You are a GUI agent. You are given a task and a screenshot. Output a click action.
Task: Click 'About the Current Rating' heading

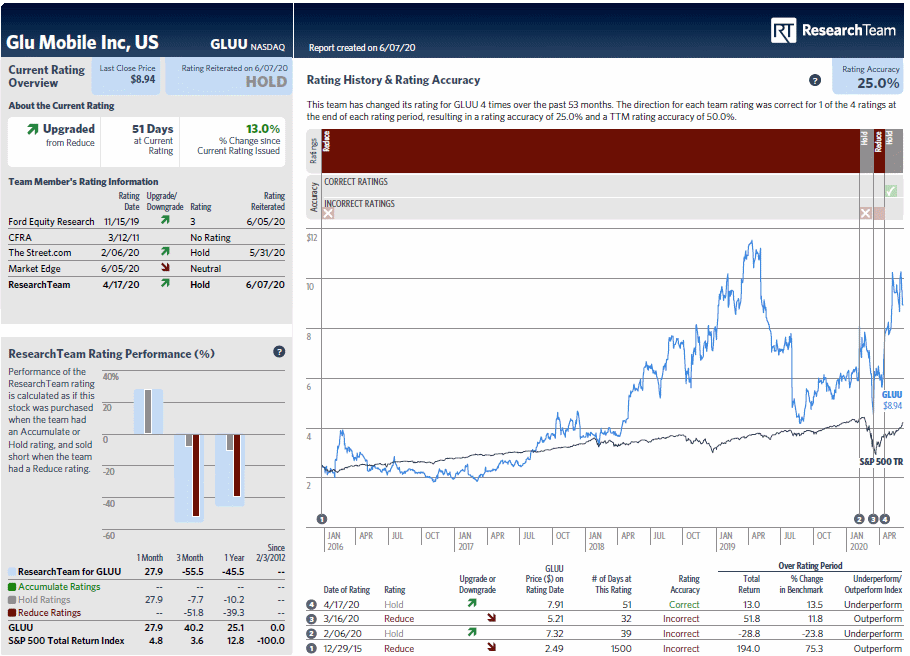pos(61,106)
